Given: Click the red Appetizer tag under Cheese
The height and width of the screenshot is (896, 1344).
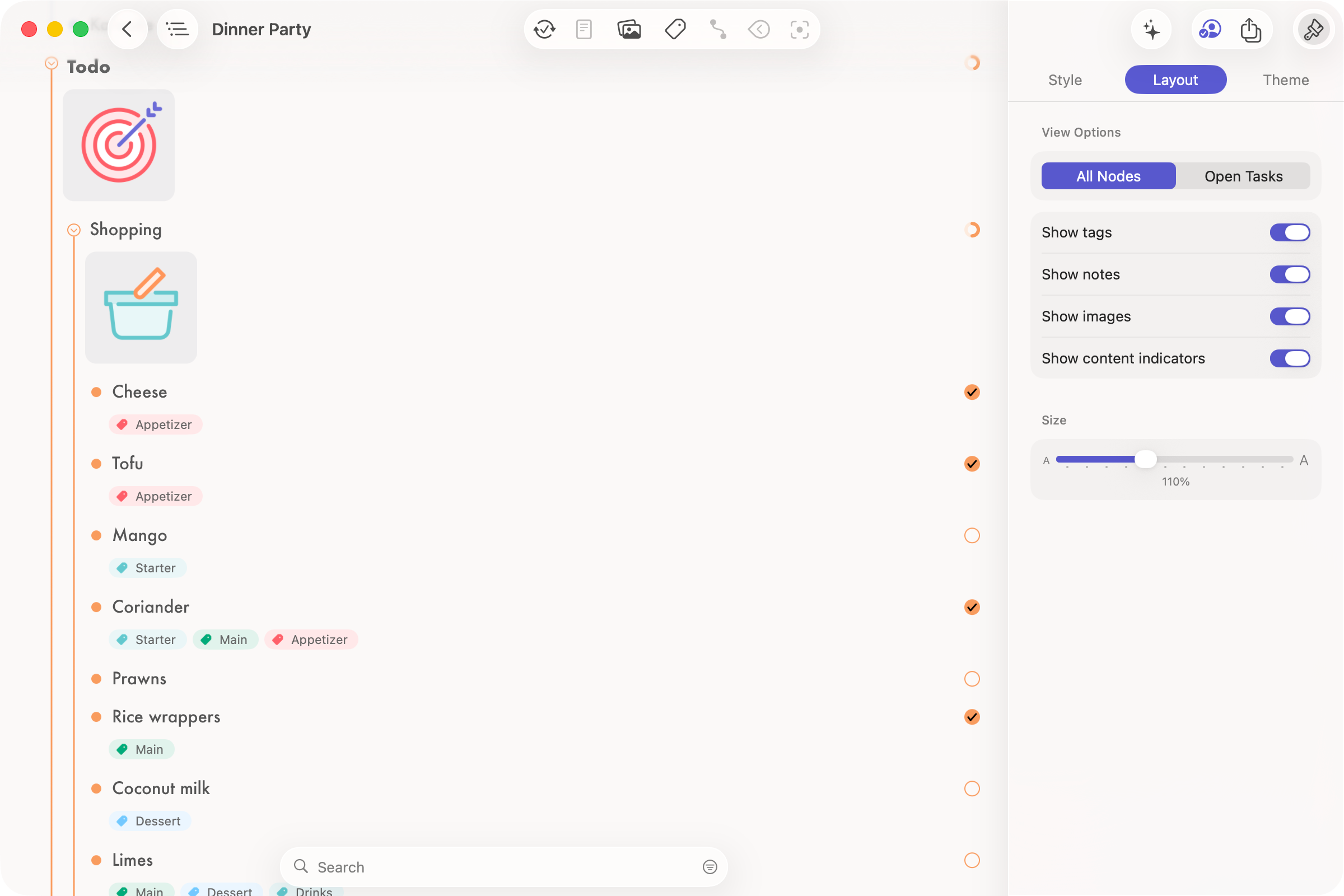Looking at the screenshot, I should click(x=156, y=424).
